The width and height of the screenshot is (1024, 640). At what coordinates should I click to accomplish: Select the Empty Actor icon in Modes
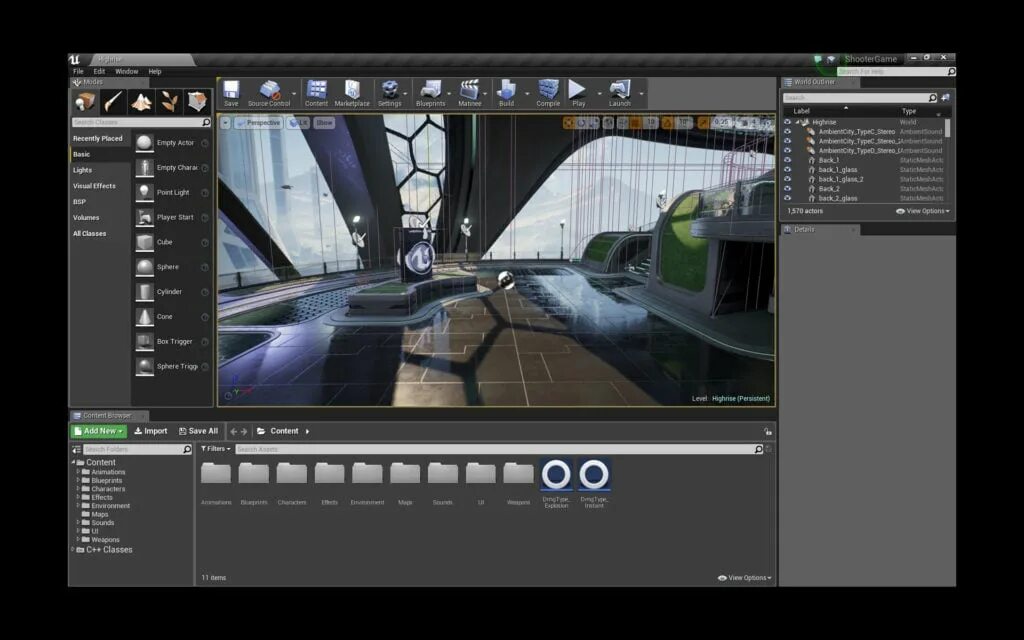click(x=144, y=142)
